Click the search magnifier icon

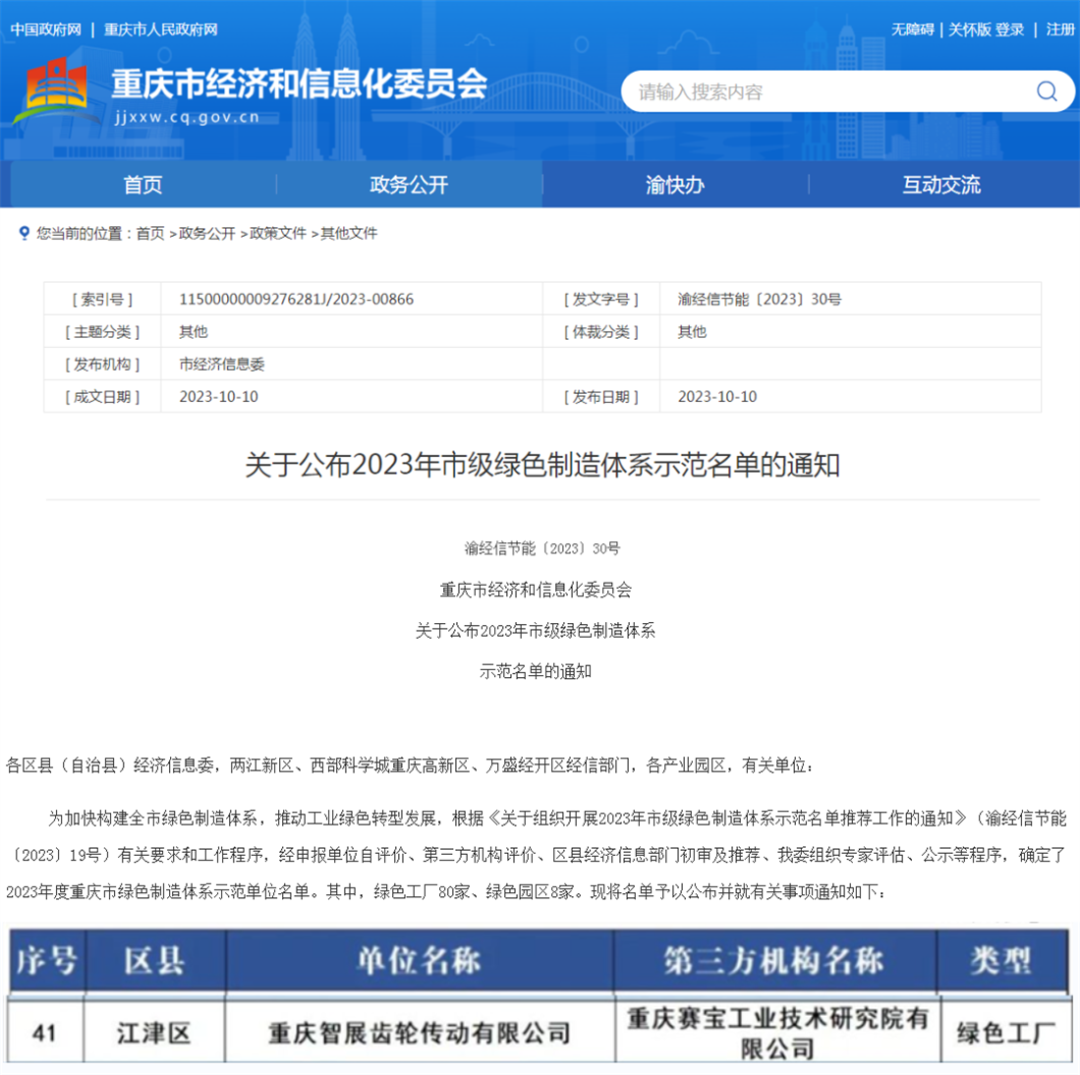pyautogui.click(x=1046, y=91)
